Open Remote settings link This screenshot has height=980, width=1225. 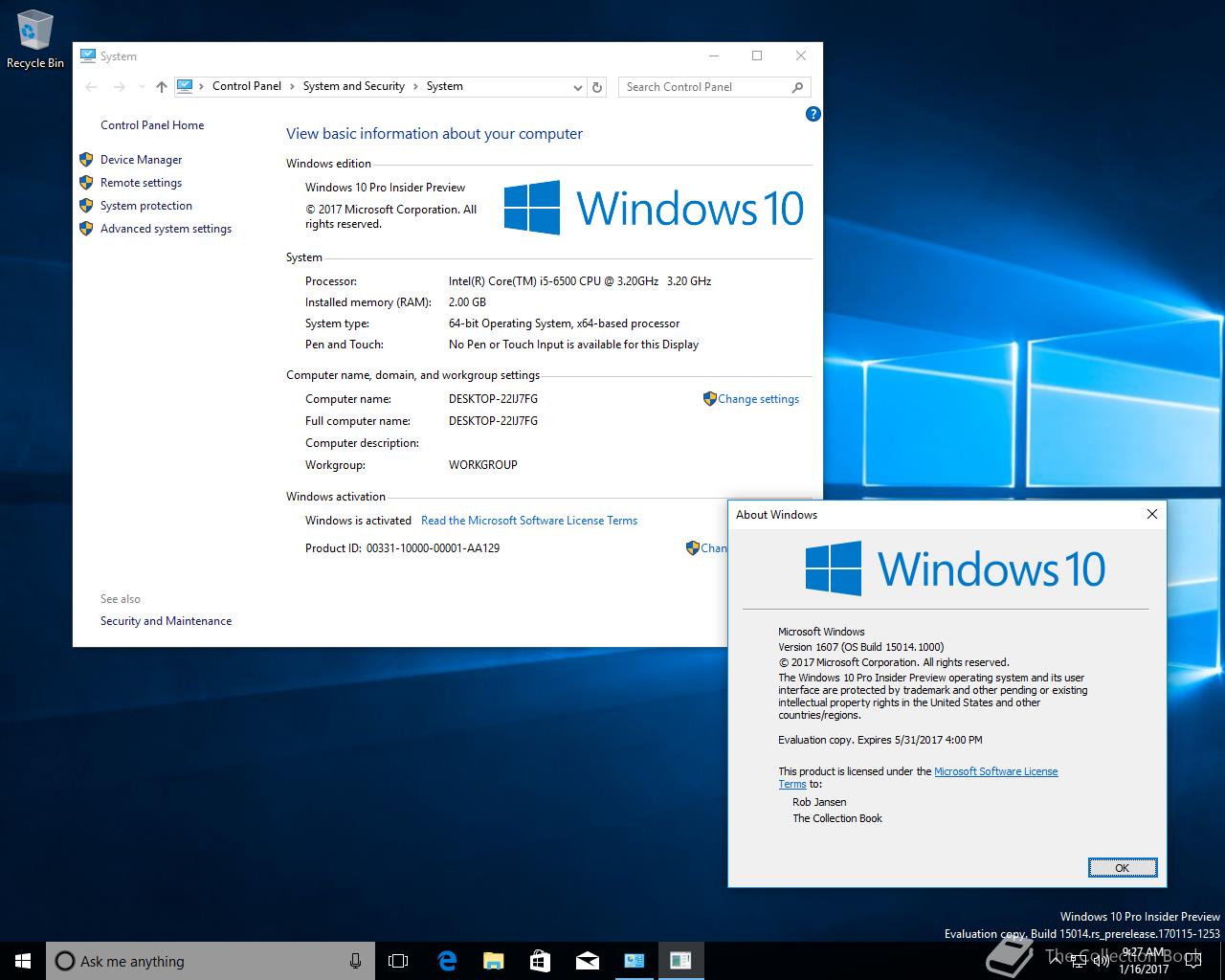(x=141, y=183)
